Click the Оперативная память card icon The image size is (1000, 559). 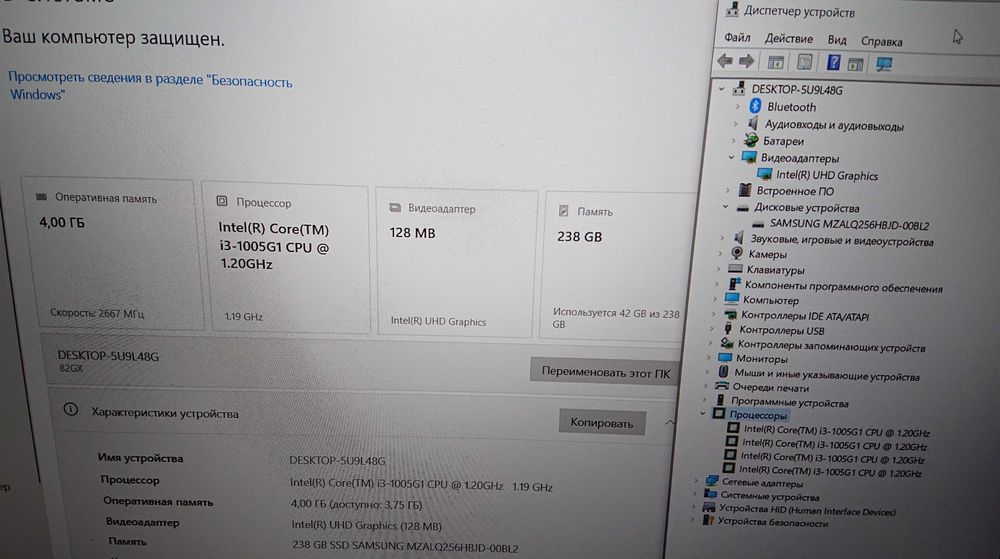coord(41,197)
